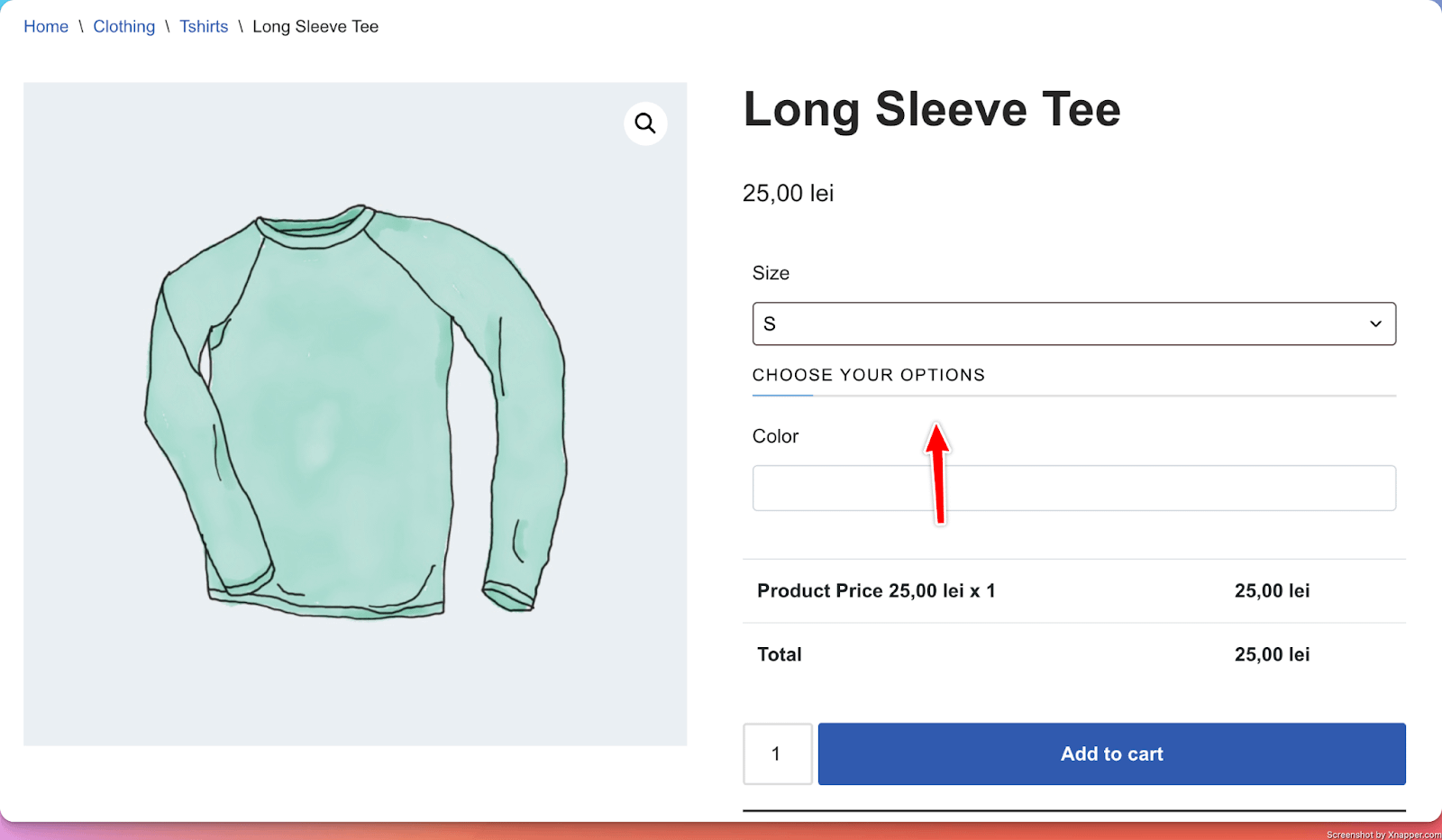The width and height of the screenshot is (1442, 840).
Task: Click into the Color text field
Action: [x=1072, y=488]
